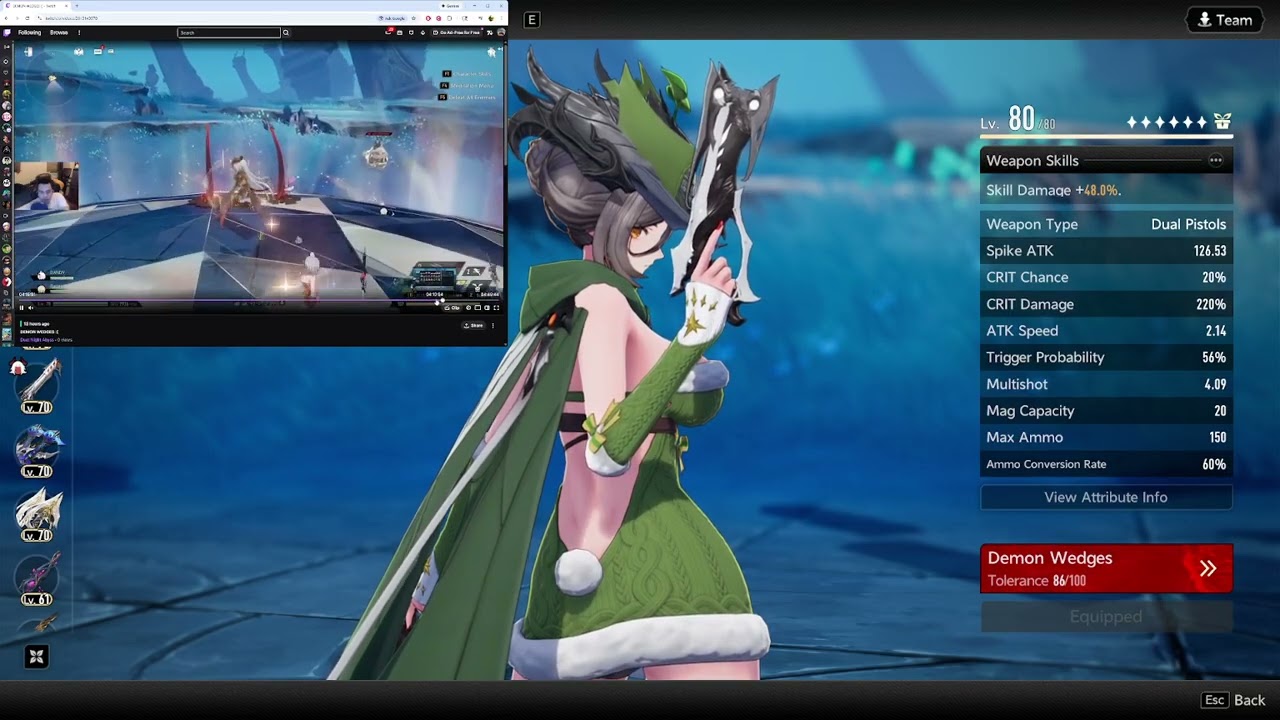This screenshot has width=1280, height=720.
Task: Open a new browser tab
Action: [77, 6]
